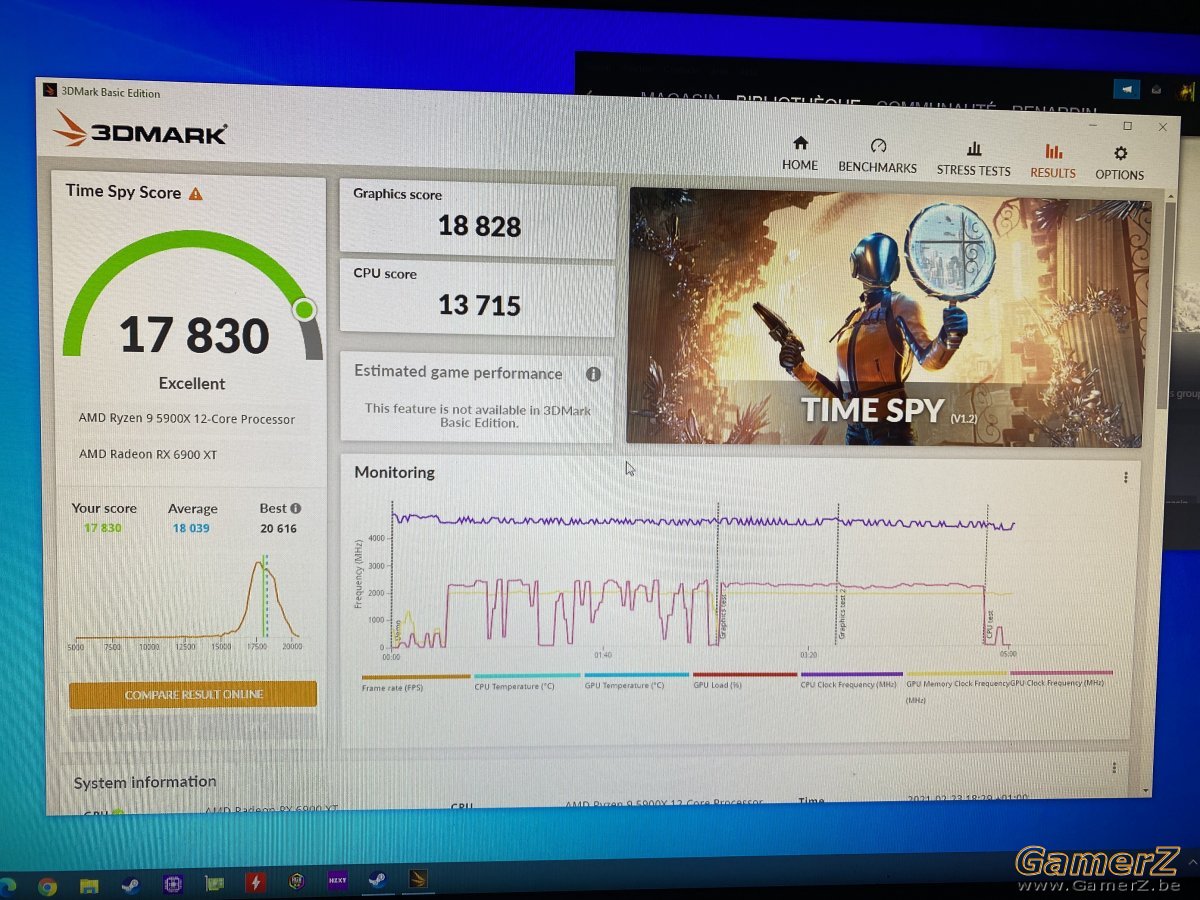Open File Explorer from the taskbar
Viewport: 1200px width, 900px height.
click(x=89, y=885)
